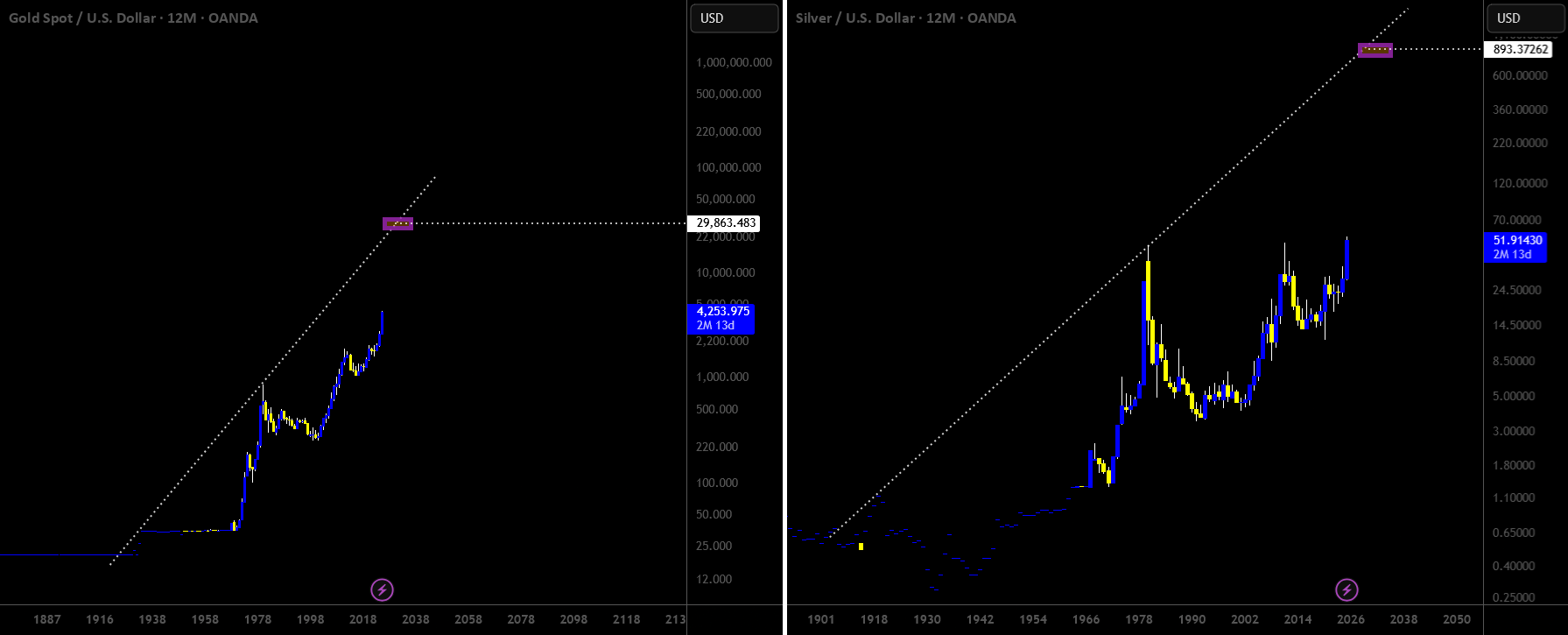The width and height of the screenshot is (1568, 635).
Task: Click 500.000 on the gold price scale
Action: 717,409
